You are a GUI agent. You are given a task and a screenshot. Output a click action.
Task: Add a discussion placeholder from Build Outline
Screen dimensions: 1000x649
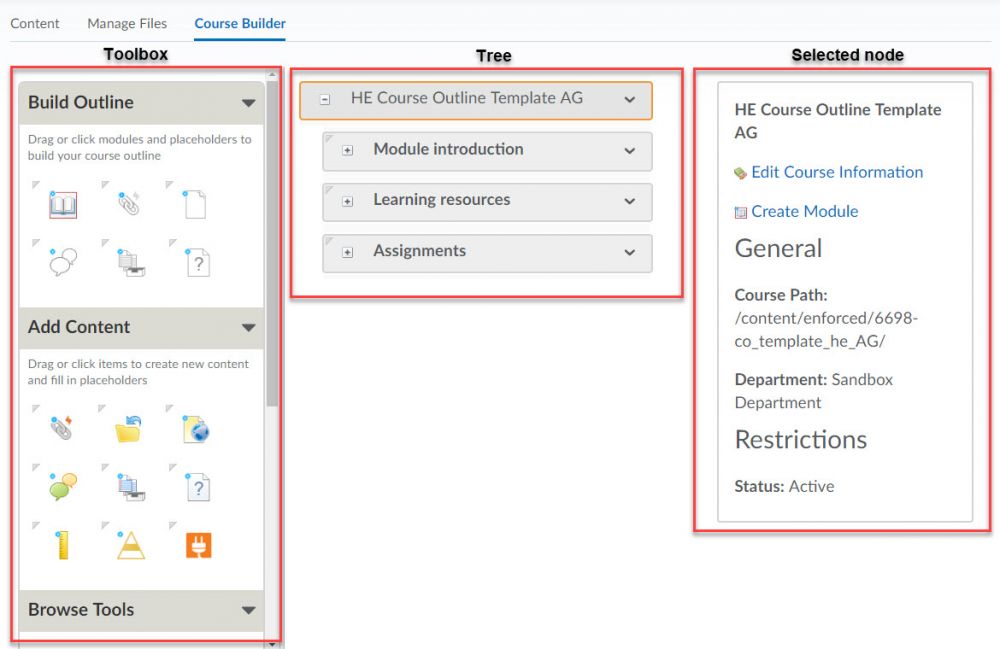pos(63,262)
